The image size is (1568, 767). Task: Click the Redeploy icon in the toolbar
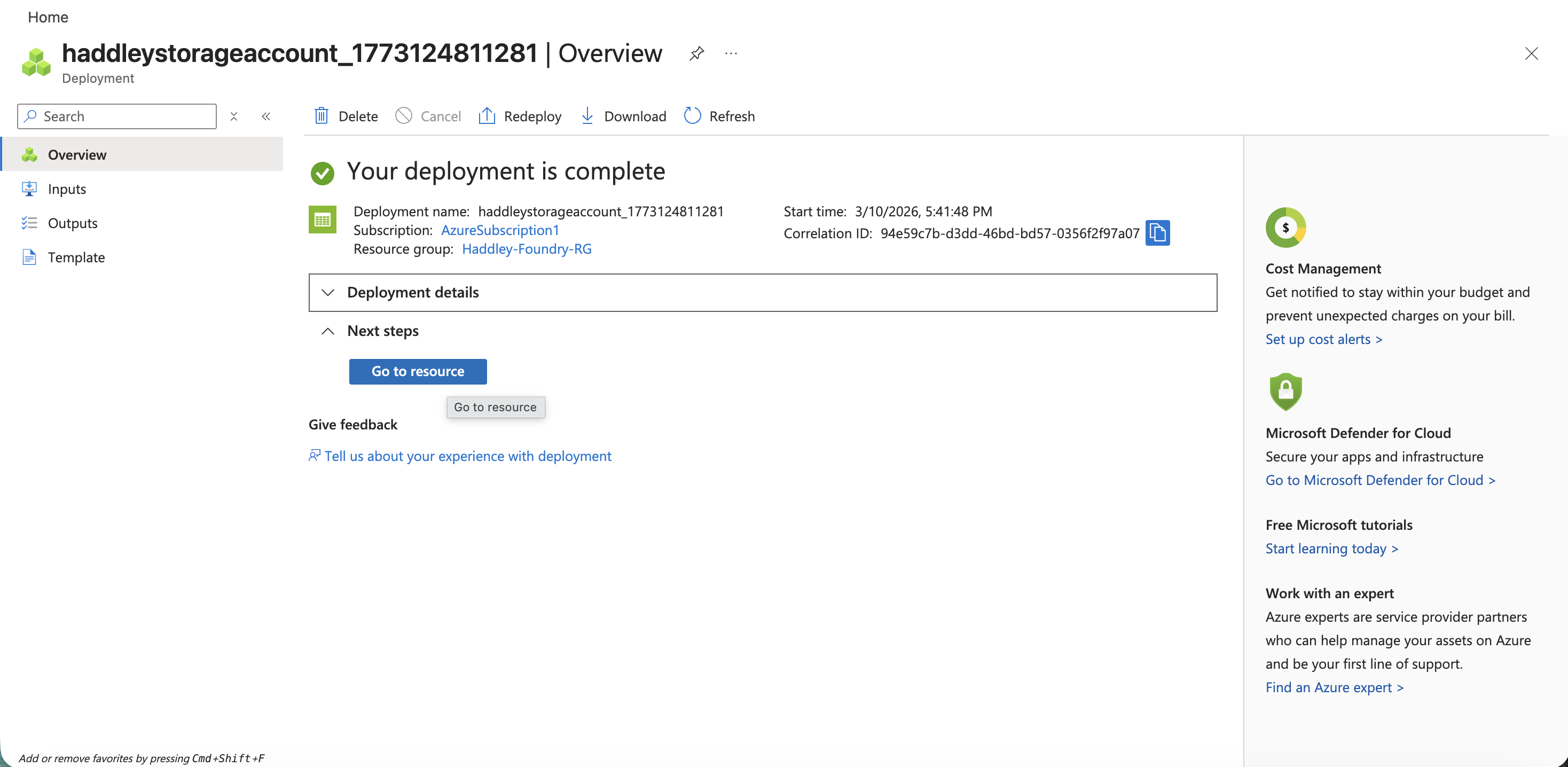[x=487, y=116]
